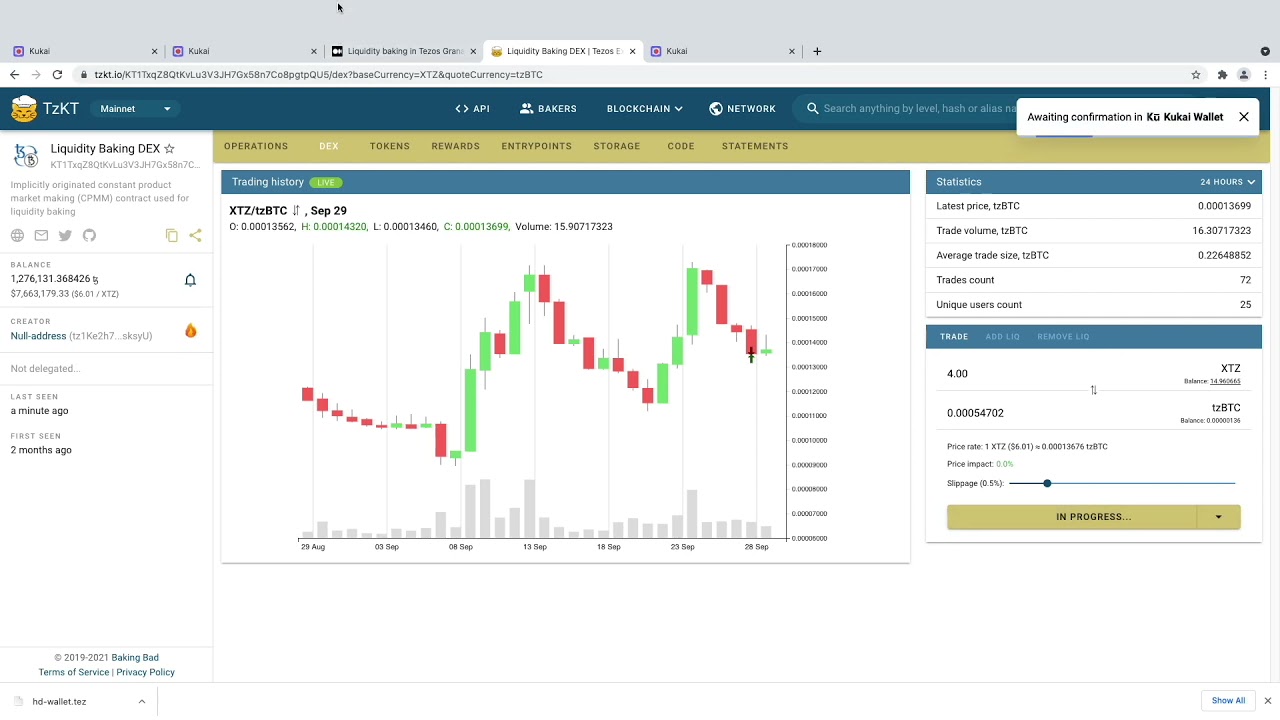Copy the contract address with the copy icon
The width and height of the screenshot is (1280, 720).
(172, 235)
